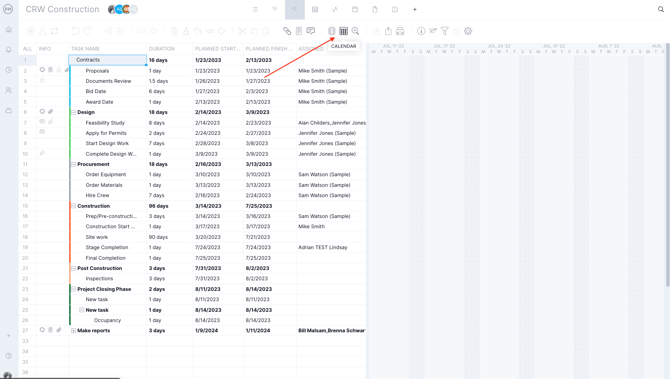Click the link tasks chain icon
Screen dimensions: 670x379
(x=287, y=31)
